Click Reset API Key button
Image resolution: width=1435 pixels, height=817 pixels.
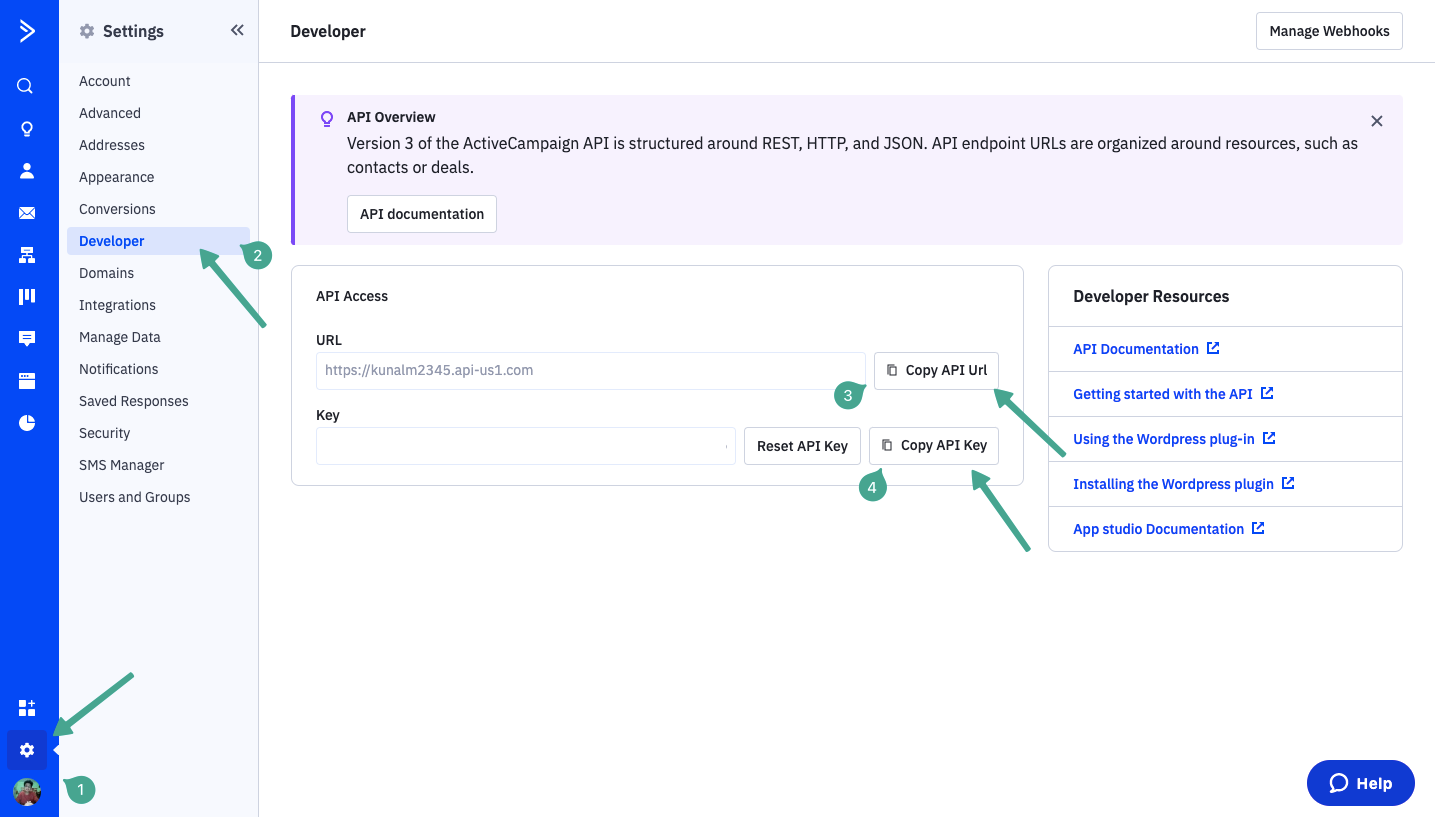[x=802, y=446]
